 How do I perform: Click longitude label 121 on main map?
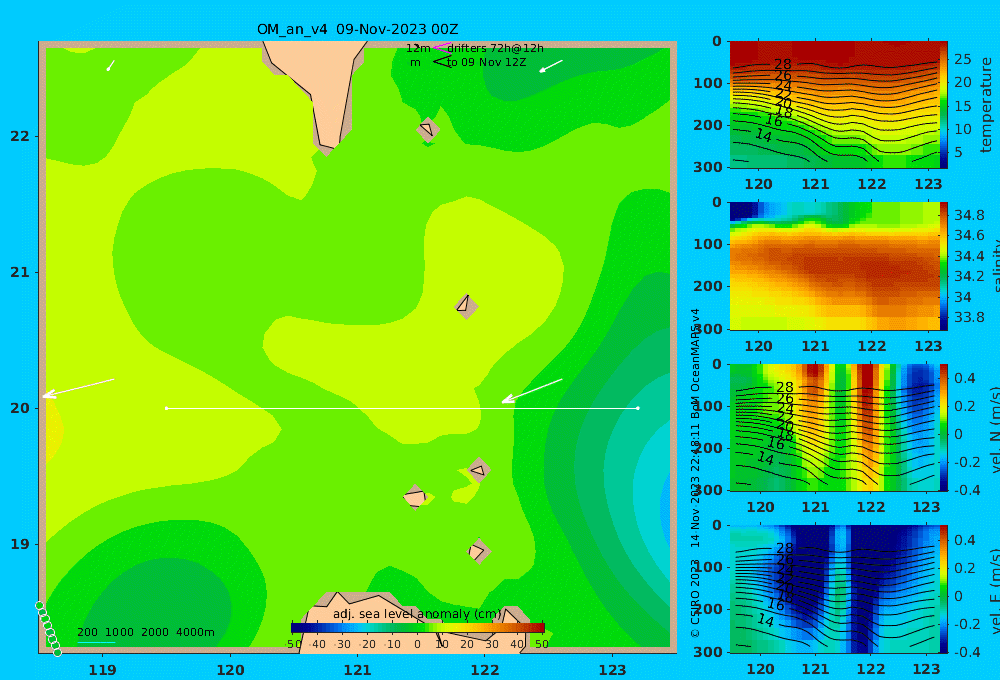coord(358,670)
